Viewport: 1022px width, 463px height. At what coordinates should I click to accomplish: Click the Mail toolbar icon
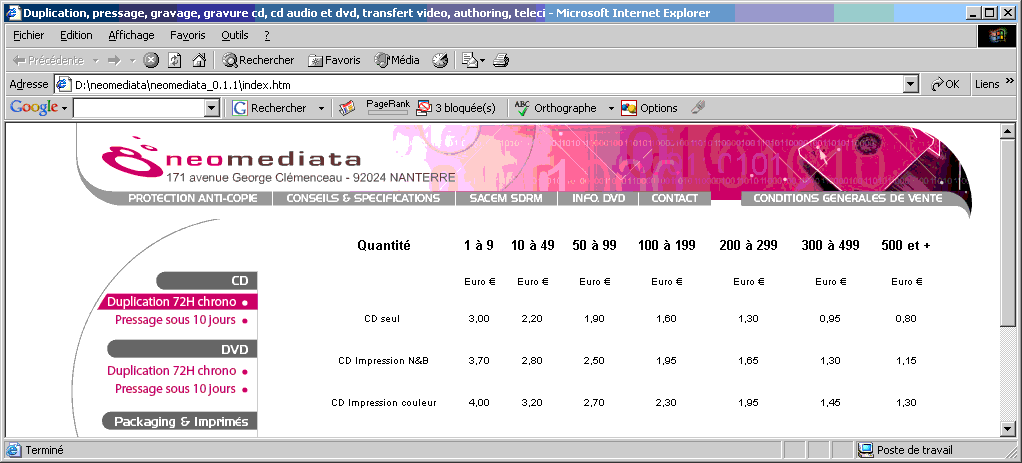469,60
